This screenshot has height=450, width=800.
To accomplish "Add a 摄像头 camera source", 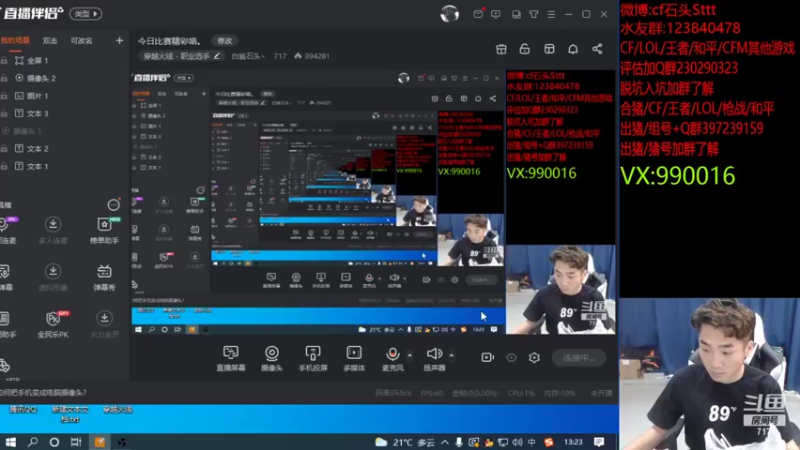I will [x=272, y=359].
